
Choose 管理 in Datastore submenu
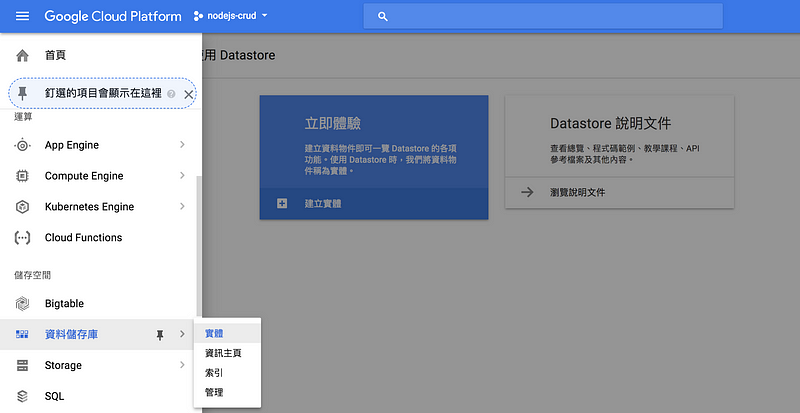(x=227, y=393)
